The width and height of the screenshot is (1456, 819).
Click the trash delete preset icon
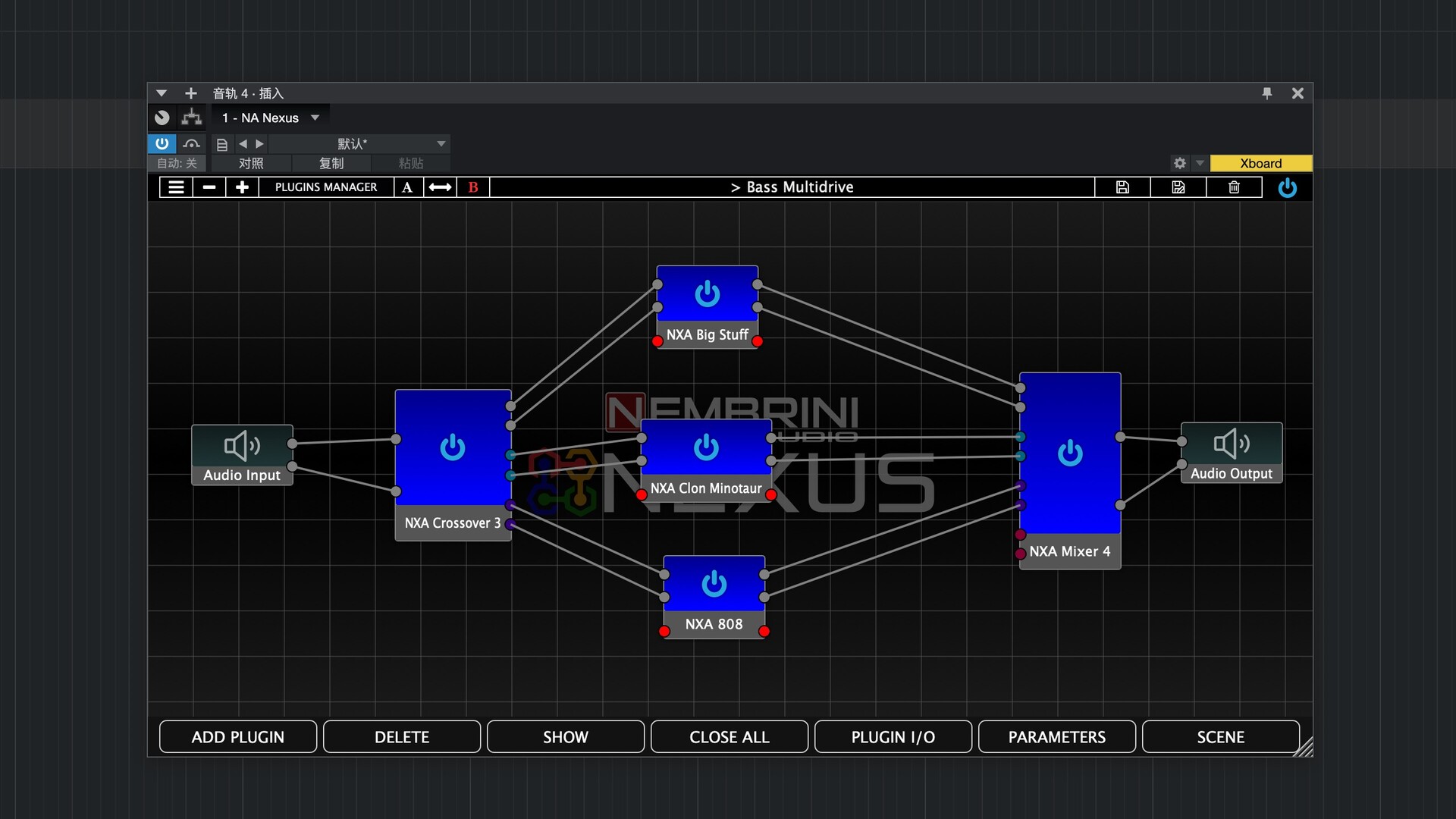tap(1234, 187)
